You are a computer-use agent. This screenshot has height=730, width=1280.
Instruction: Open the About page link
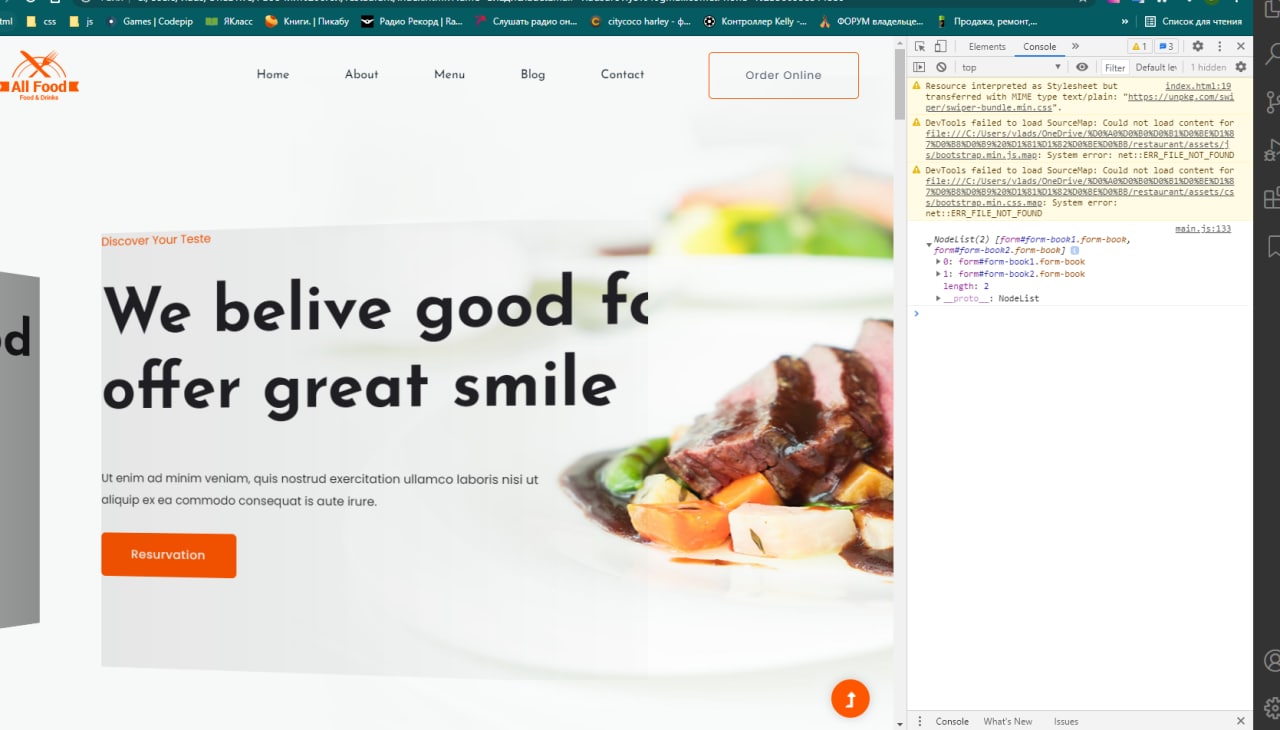(x=361, y=74)
